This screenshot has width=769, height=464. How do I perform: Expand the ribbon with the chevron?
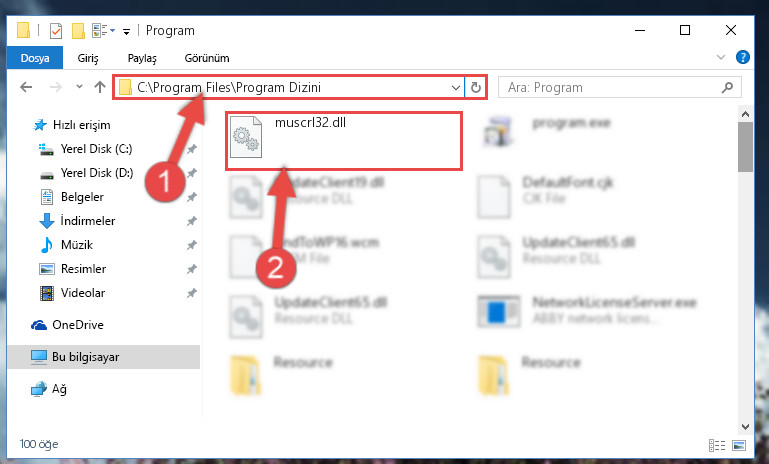point(720,57)
